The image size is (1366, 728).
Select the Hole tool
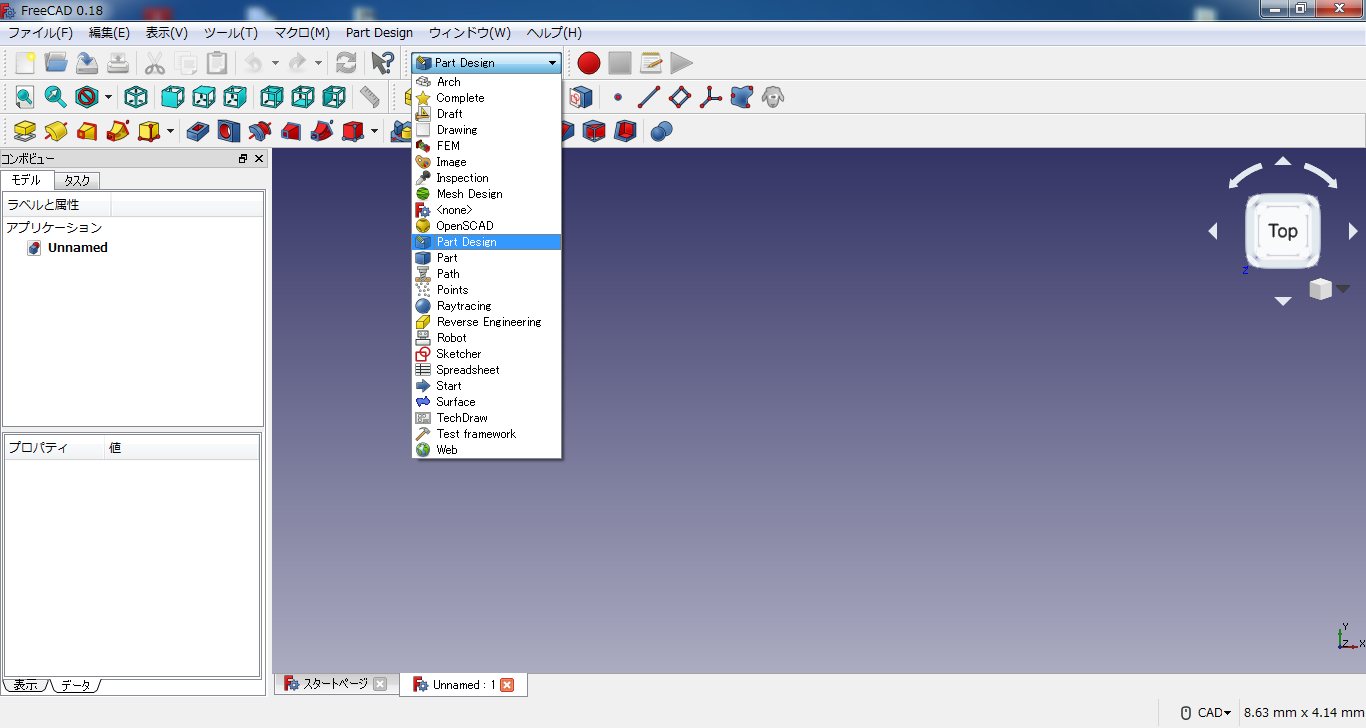(229, 131)
